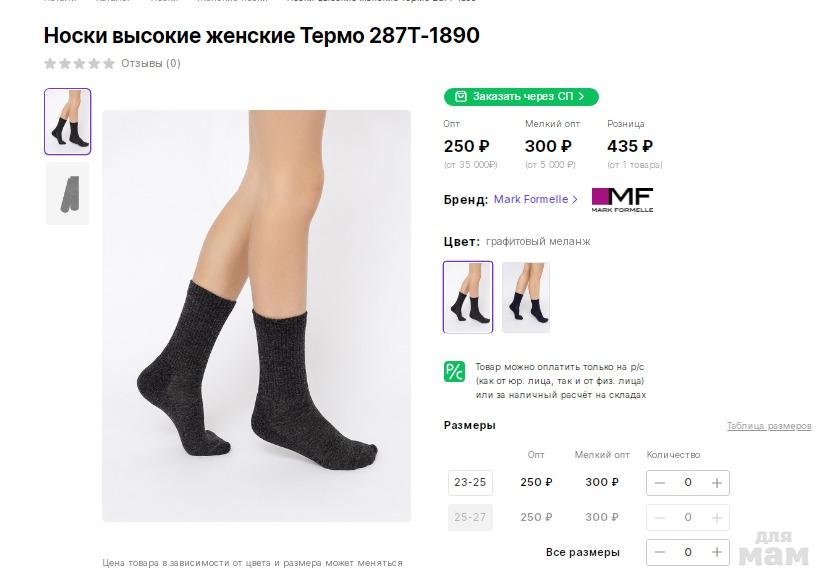Show the first product thumbnail with legs
The height and width of the screenshot is (580, 824).
point(67,122)
